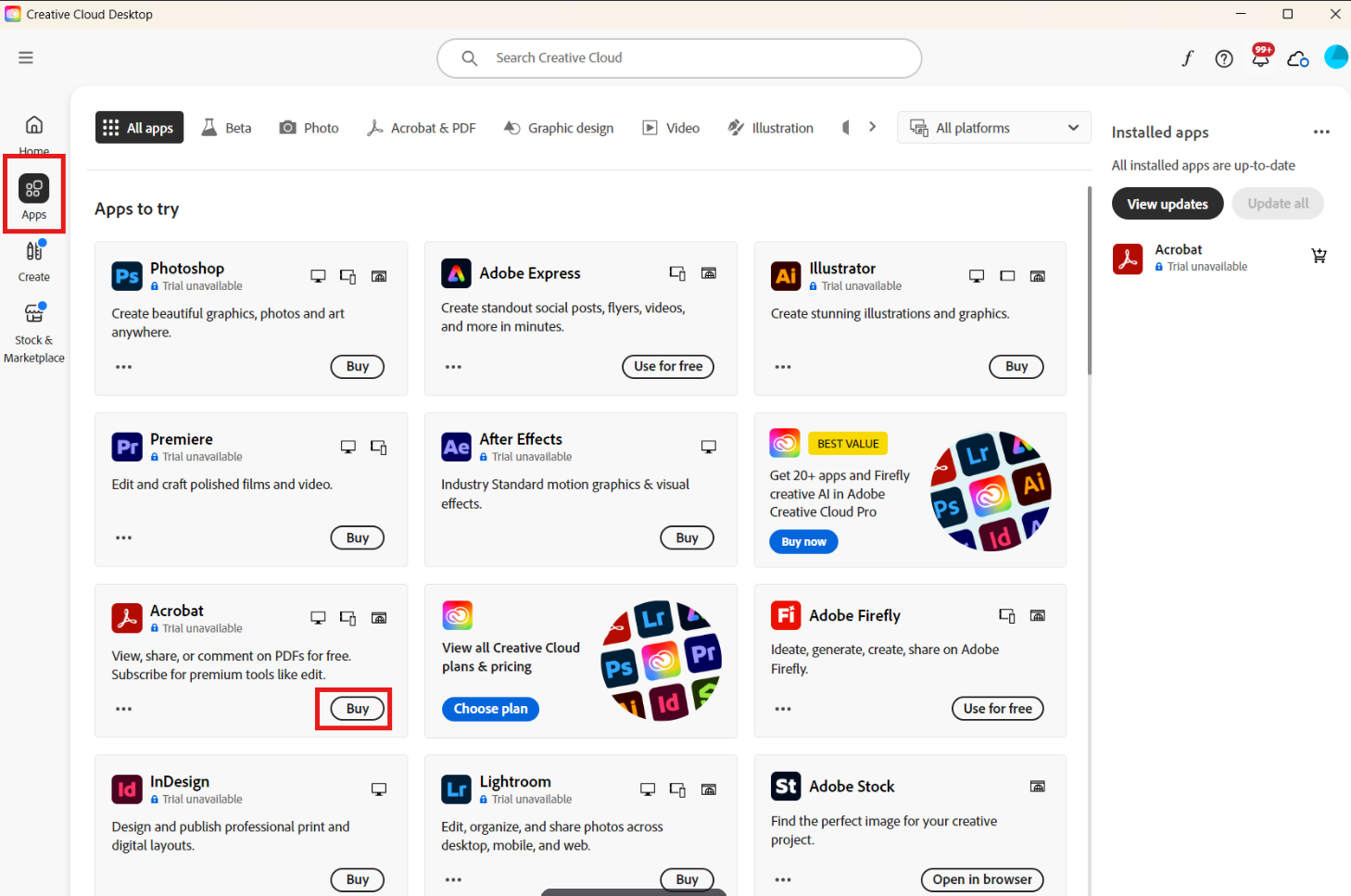Click the Adobe Express app icon
The width and height of the screenshot is (1351, 896).
(457, 273)
